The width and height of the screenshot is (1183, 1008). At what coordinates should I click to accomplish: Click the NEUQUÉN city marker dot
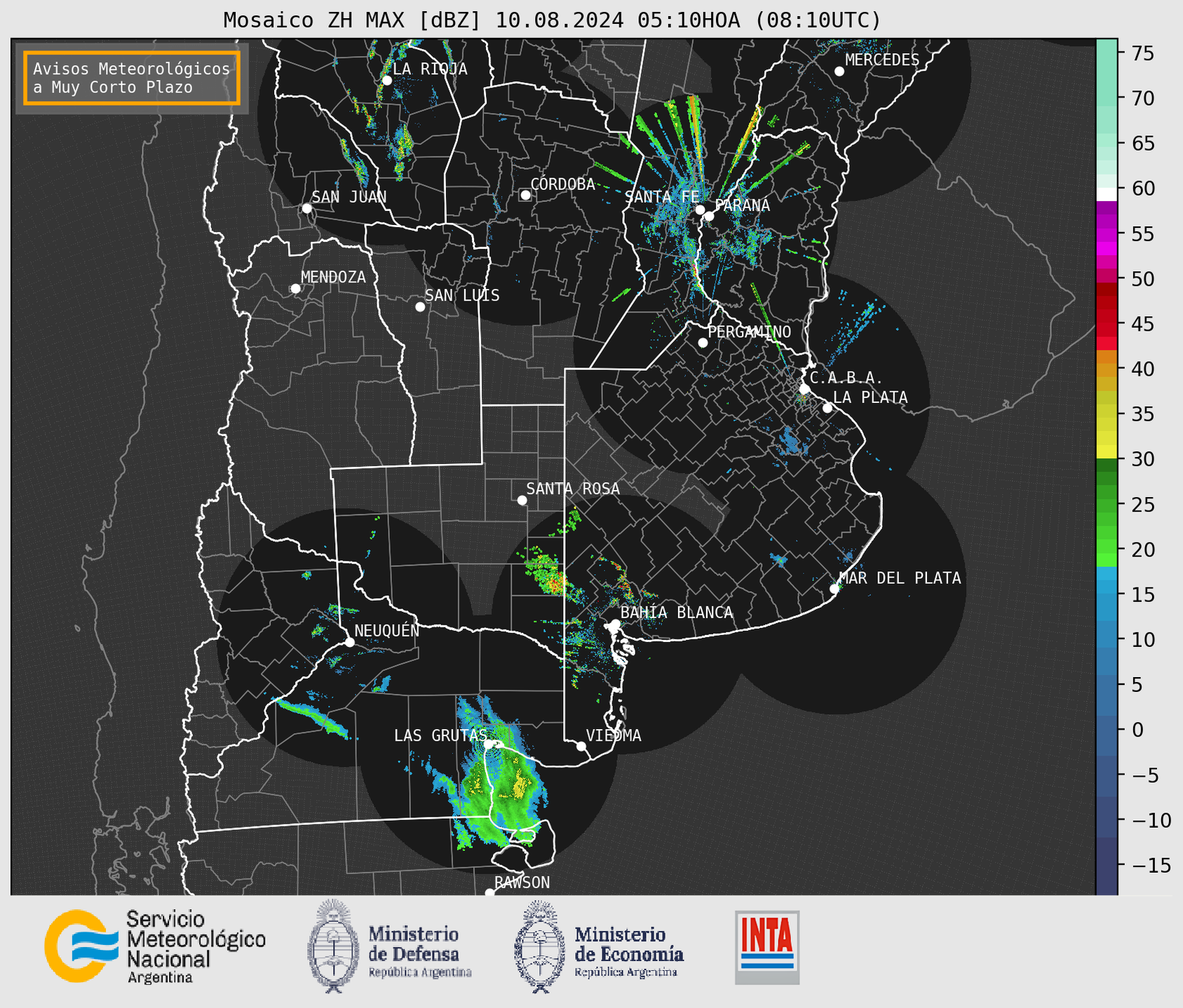tap(349, 642)
